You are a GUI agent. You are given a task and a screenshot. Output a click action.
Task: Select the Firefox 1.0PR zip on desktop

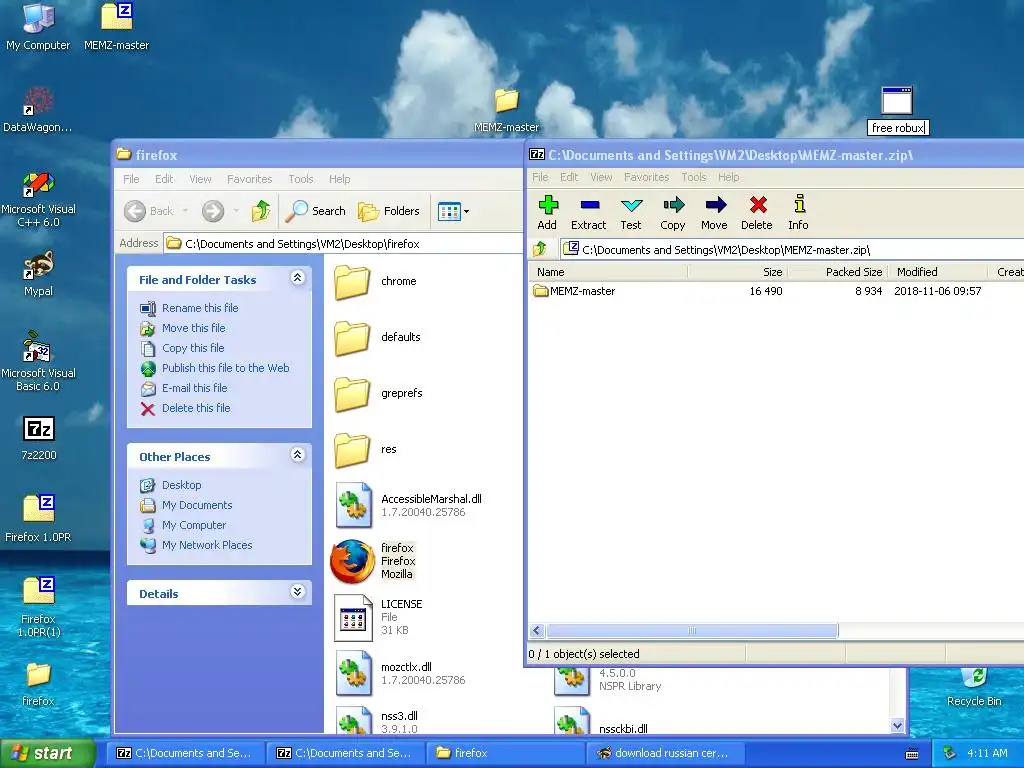39,519
